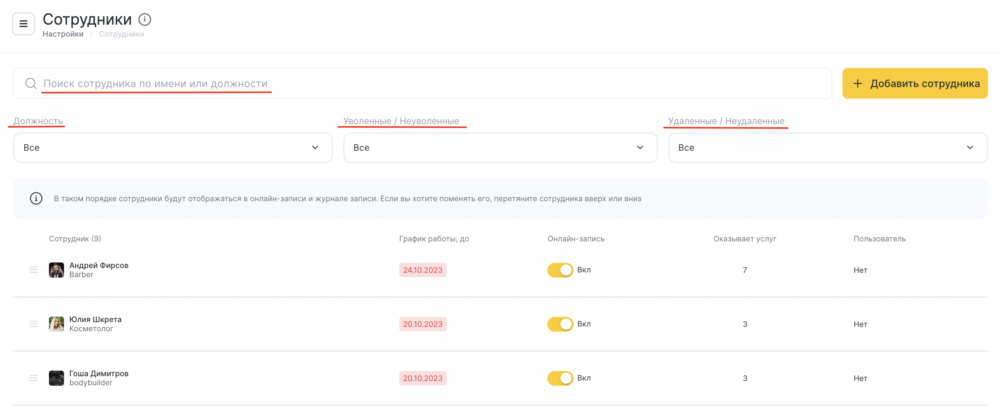
Task: Open the hamburger menu button
Action: 24,24
